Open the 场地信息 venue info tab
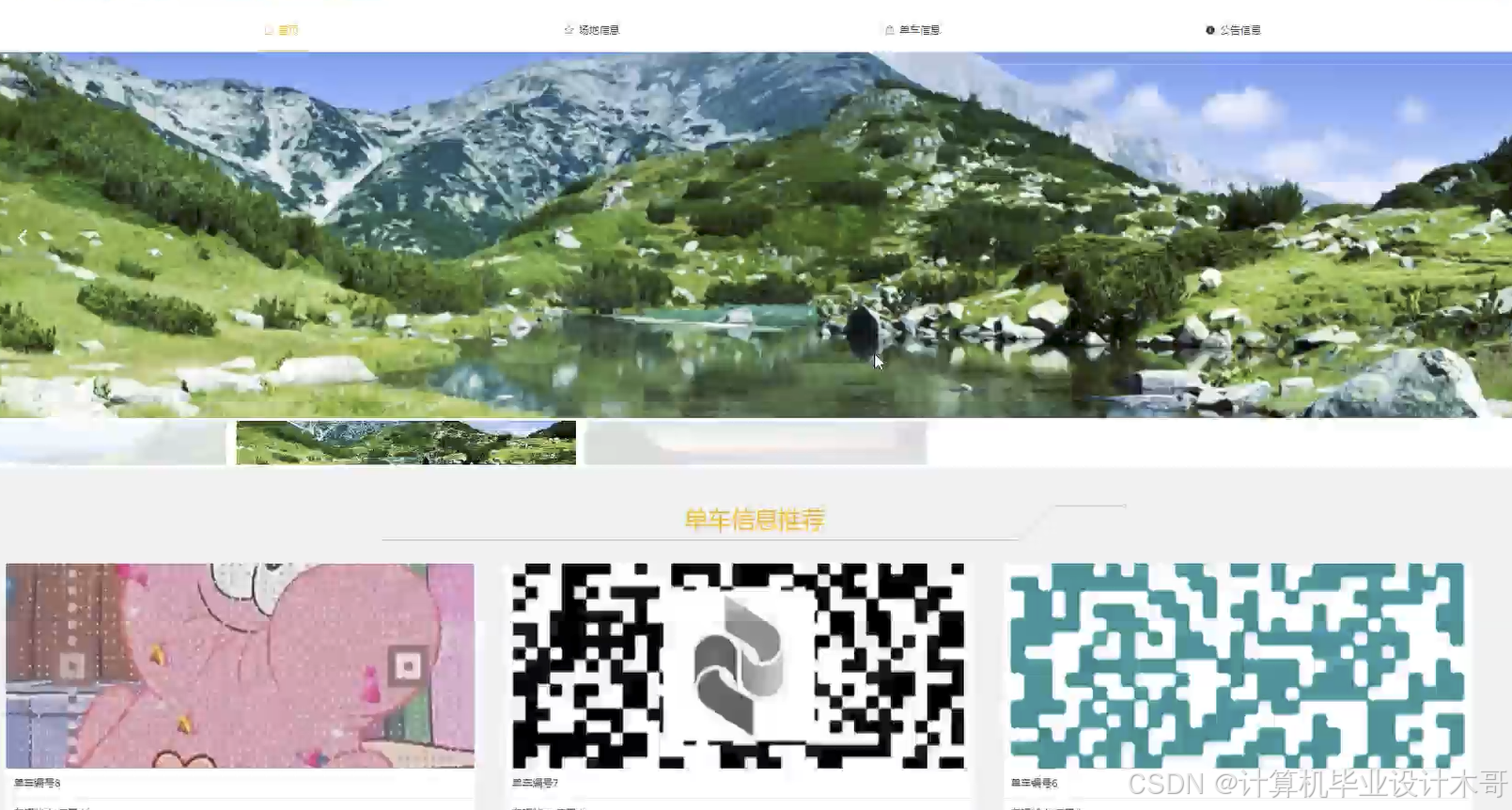The width and height of the screenshot is (1512, 810). (x=591, y=30)
